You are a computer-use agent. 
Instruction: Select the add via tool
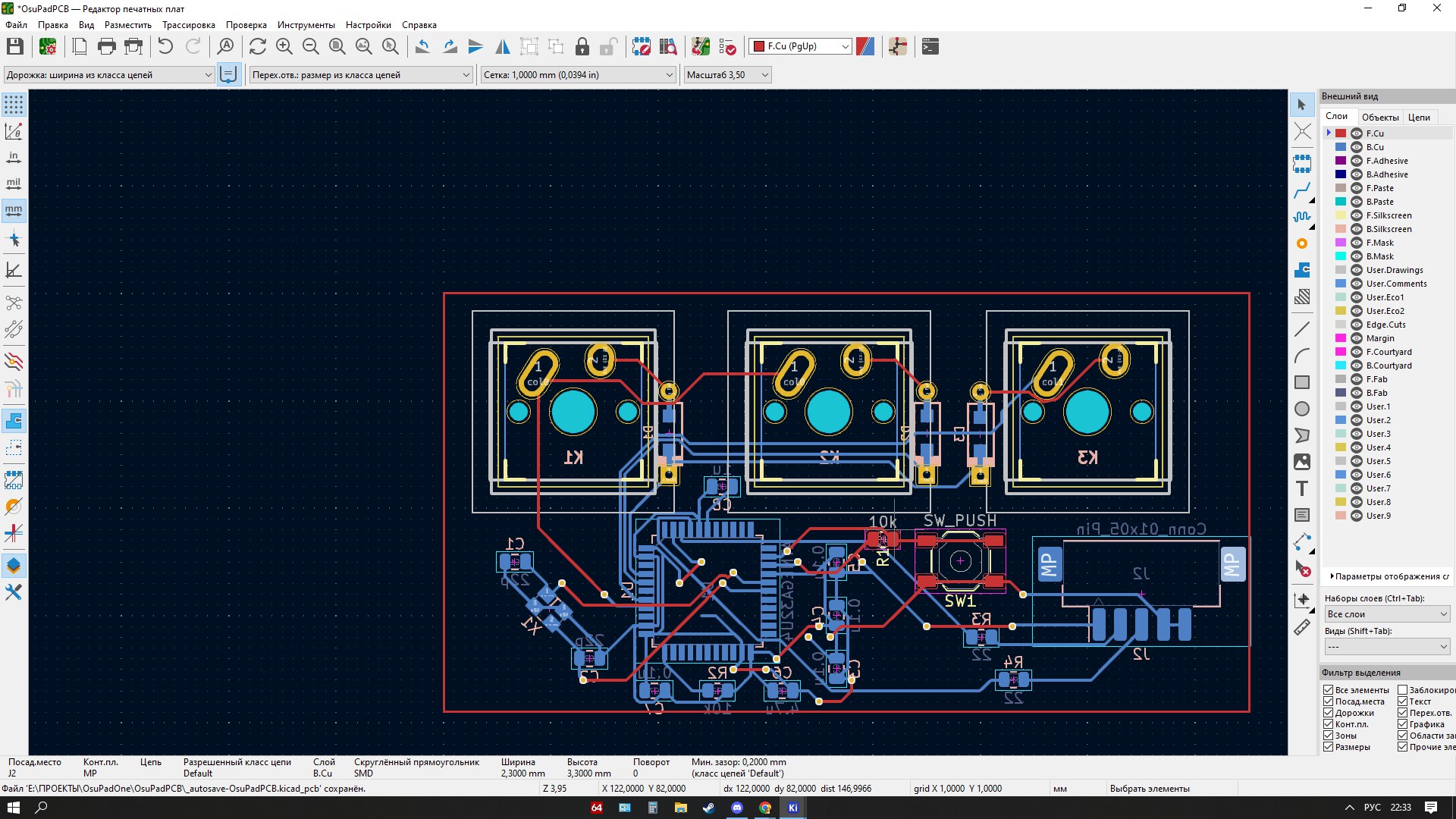pos(1302,243)
